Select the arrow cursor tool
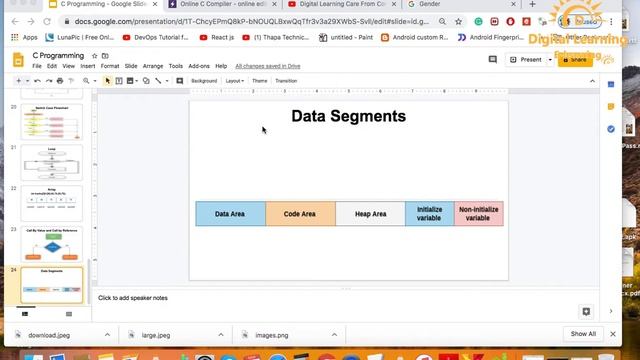This screenshot has height=360, width=640. 107,81
